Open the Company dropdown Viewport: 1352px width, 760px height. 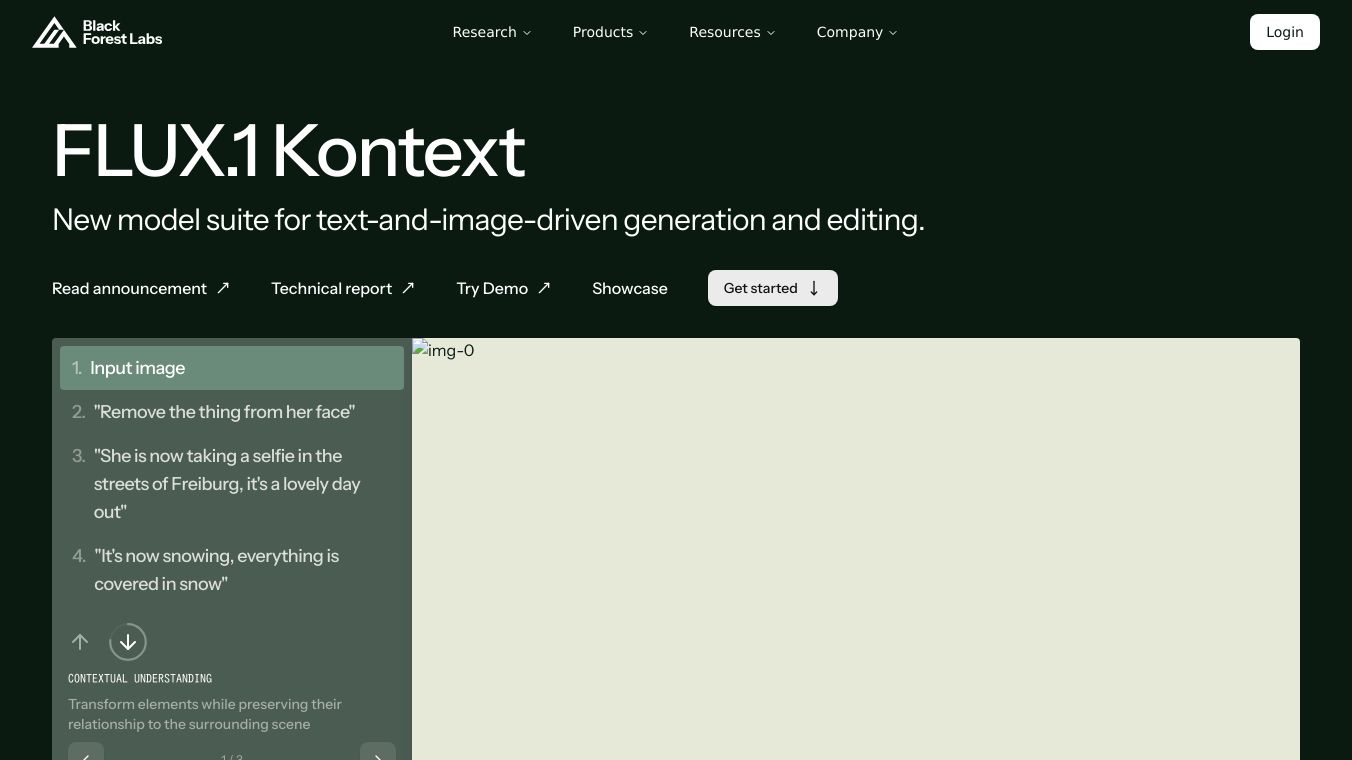tap(857, 32)
